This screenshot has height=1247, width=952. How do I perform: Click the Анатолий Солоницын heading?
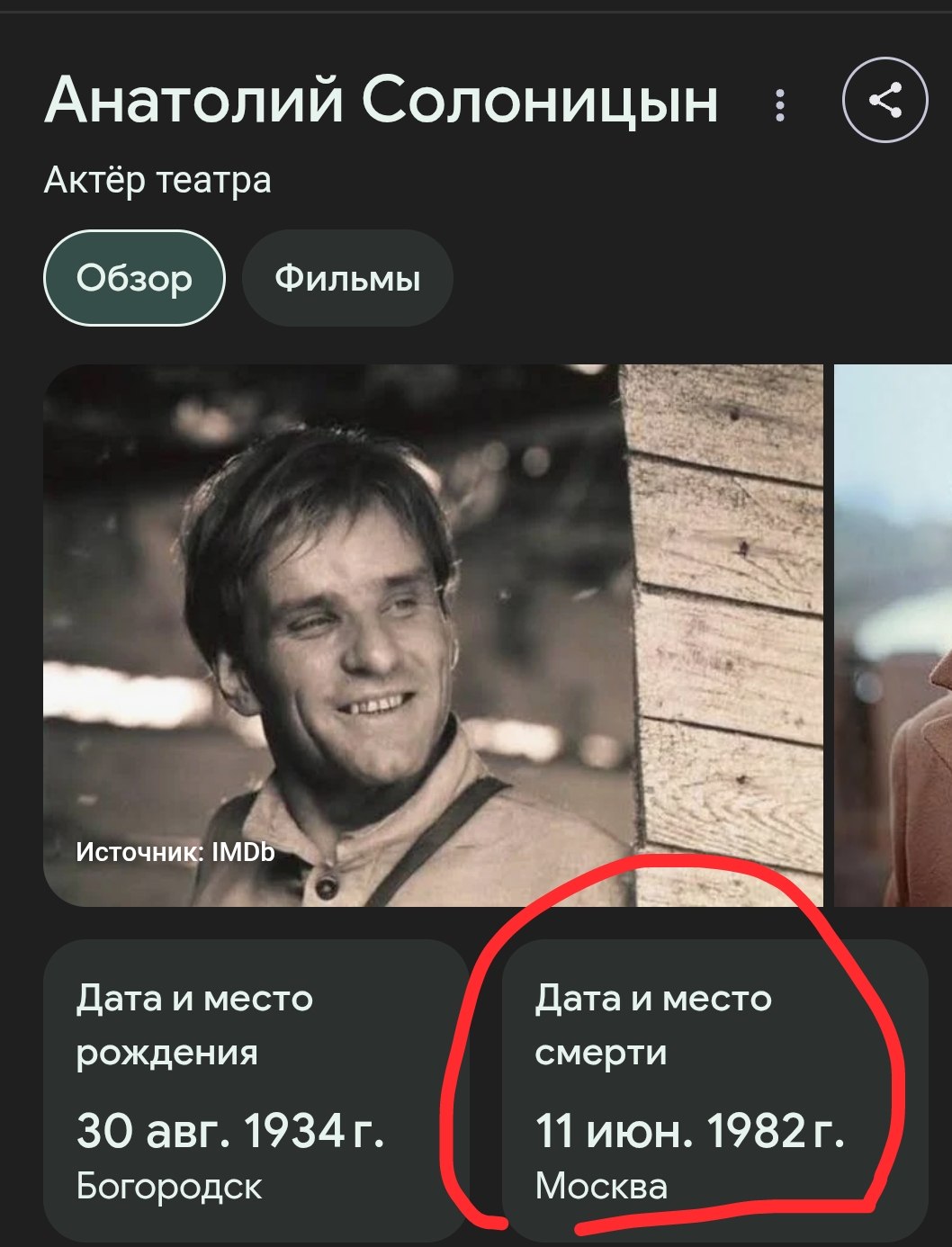(382, 100)
